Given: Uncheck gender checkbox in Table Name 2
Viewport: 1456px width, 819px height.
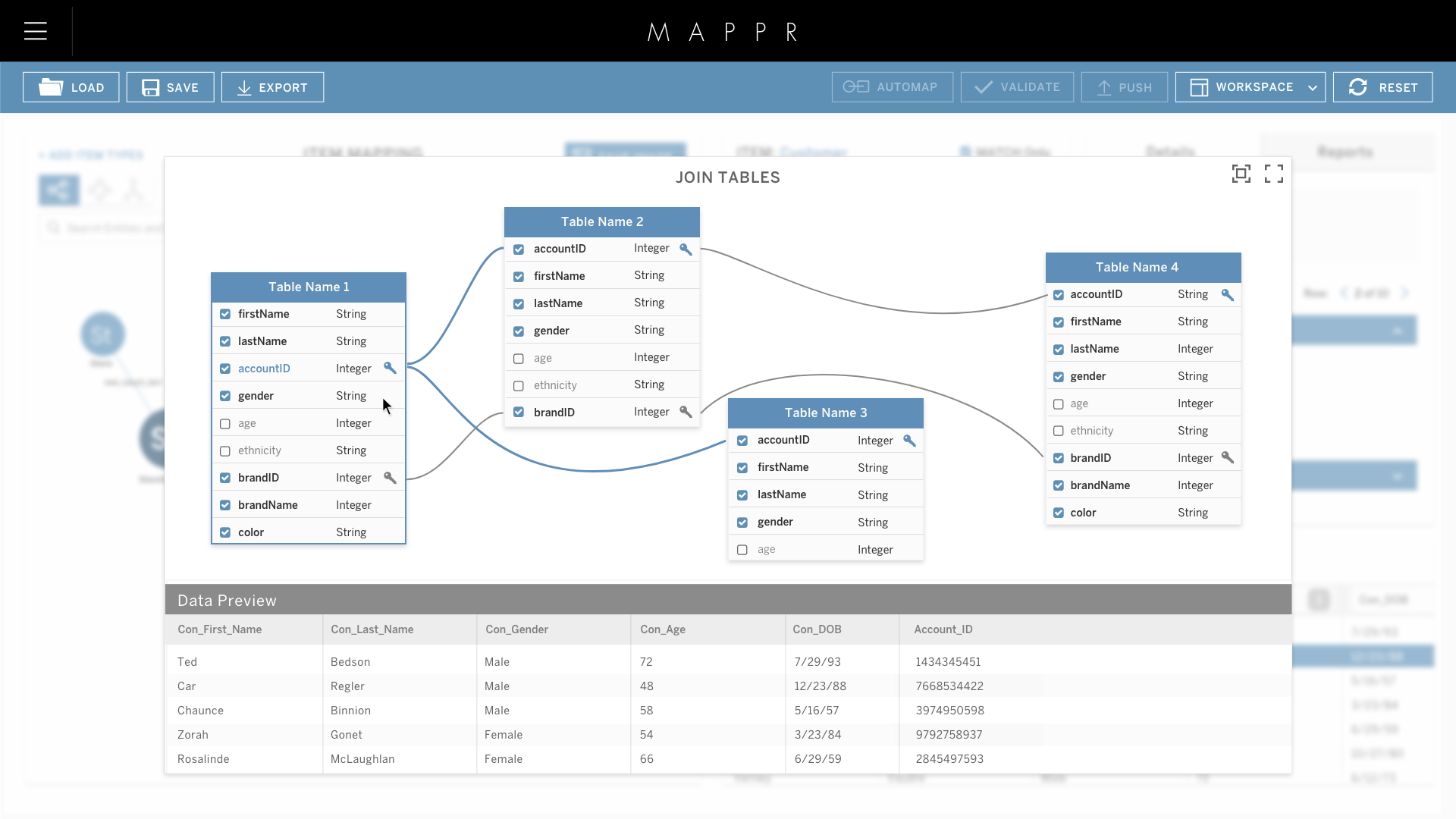Looking at the screenshot, I should [519, 331].
